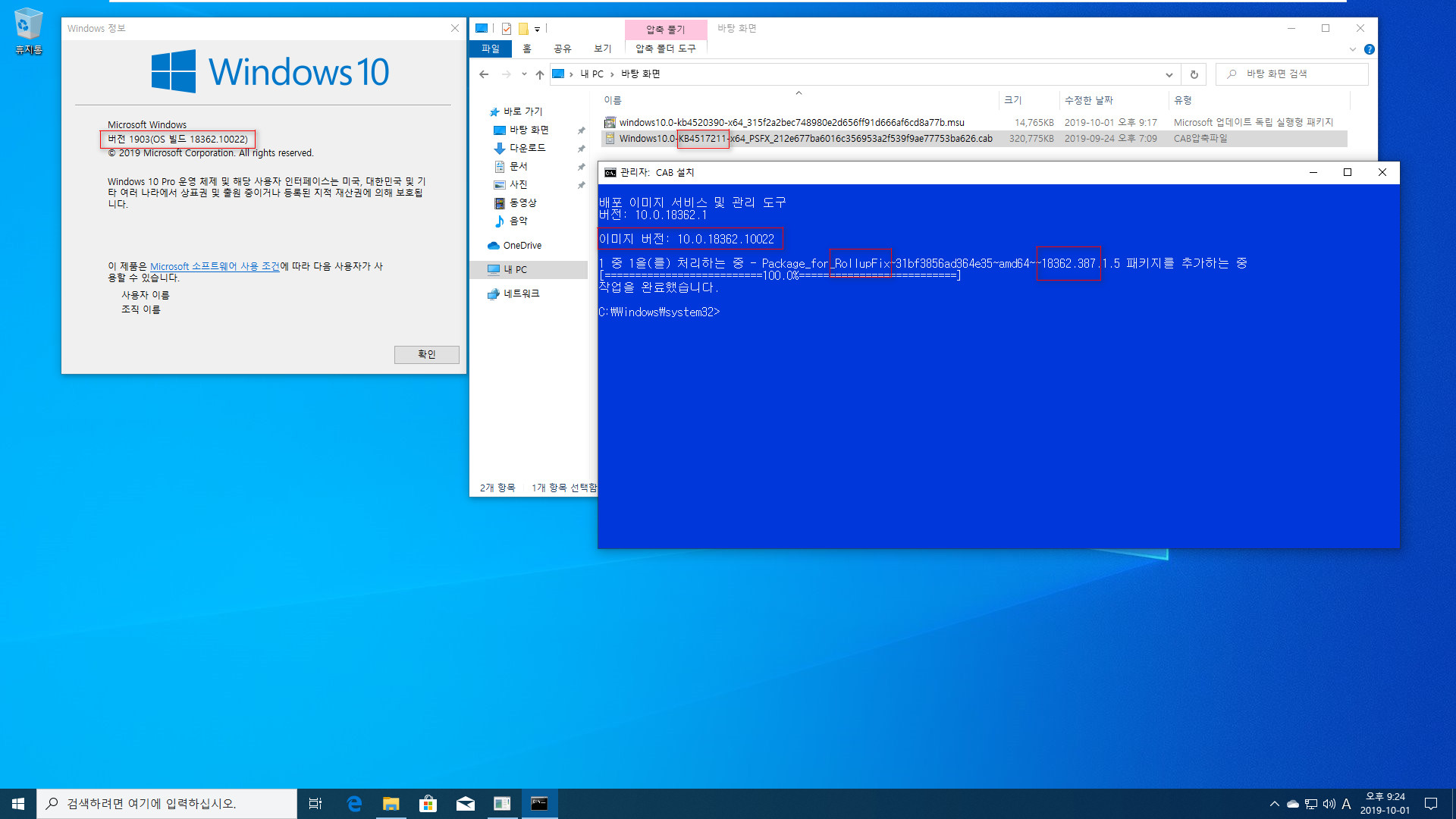Click 바탕 화면 breadcrumb in address bar
Screen dimensions: 1456x819
pyautogui.click(x=641, y=74)
